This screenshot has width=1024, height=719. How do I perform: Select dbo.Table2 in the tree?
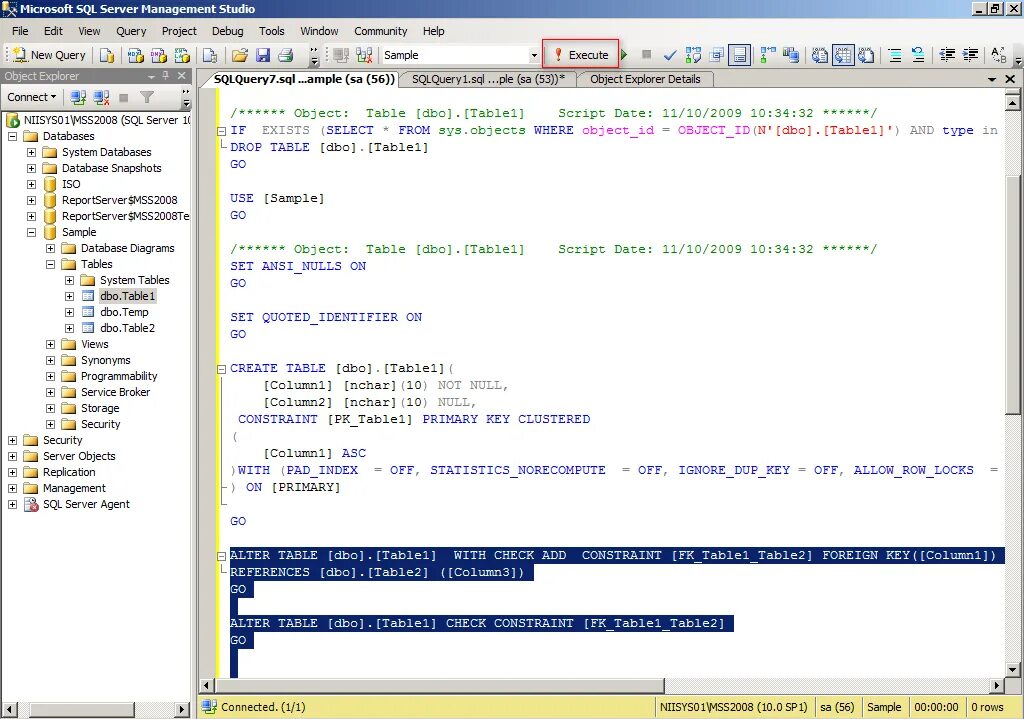click(x=127, y=328)
